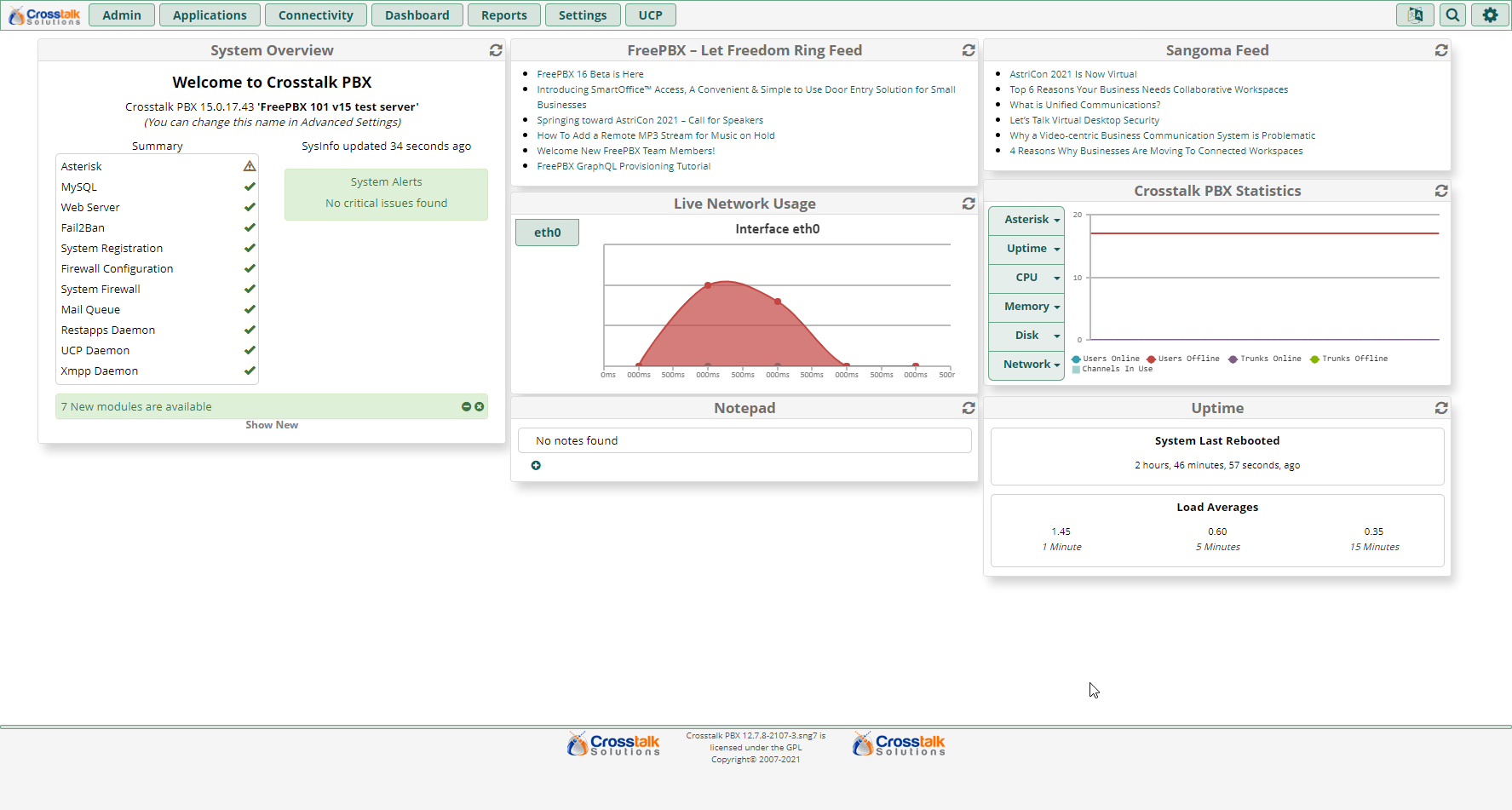Click the UCP Daemon status checkmark
Viewport: 1512px width, 810px height.
(x=250, y=350)
